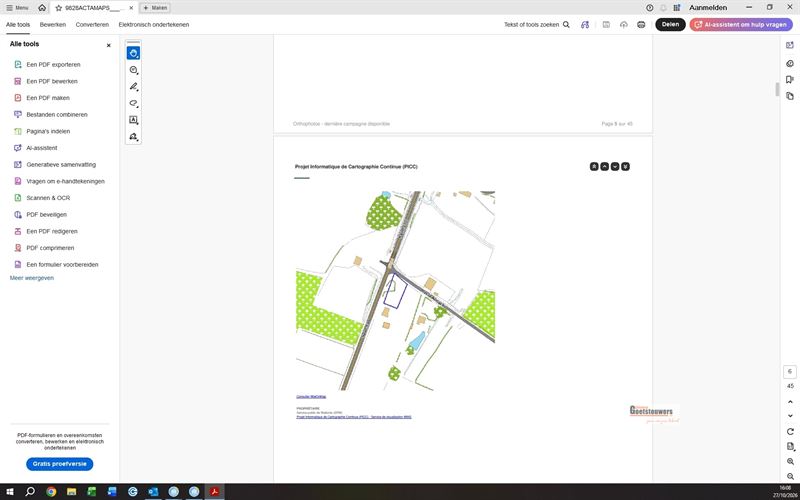This screenshot has width=800, height=500.
Task: Open the hamburger Menu button
Action: click(17, 8)
